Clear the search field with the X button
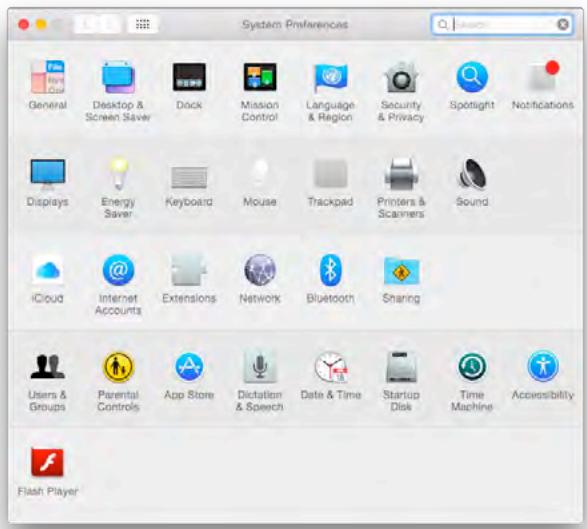The image size is (587, 529). (x=563, y=25)
